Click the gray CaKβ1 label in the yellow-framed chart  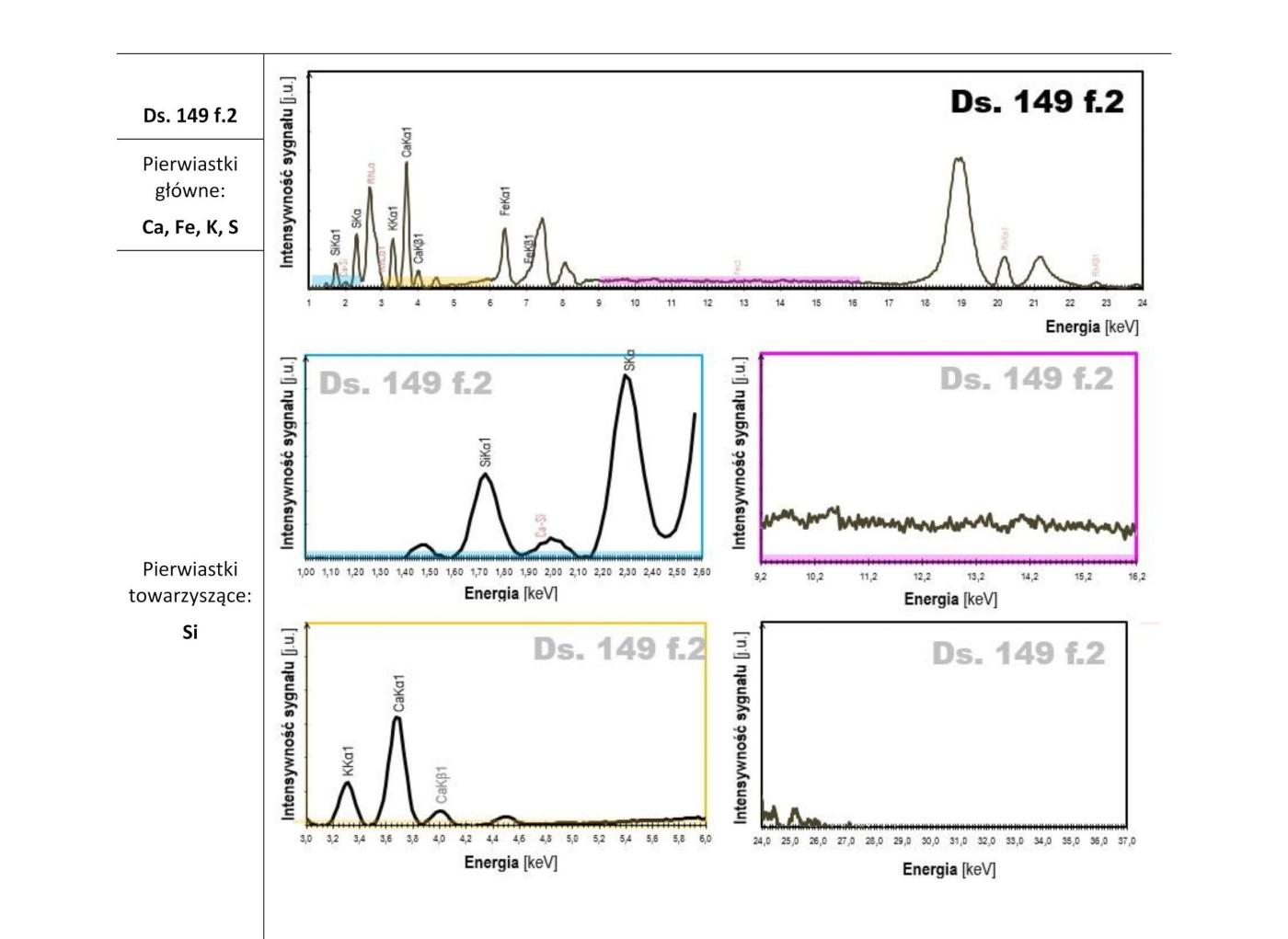coord(442,784)
